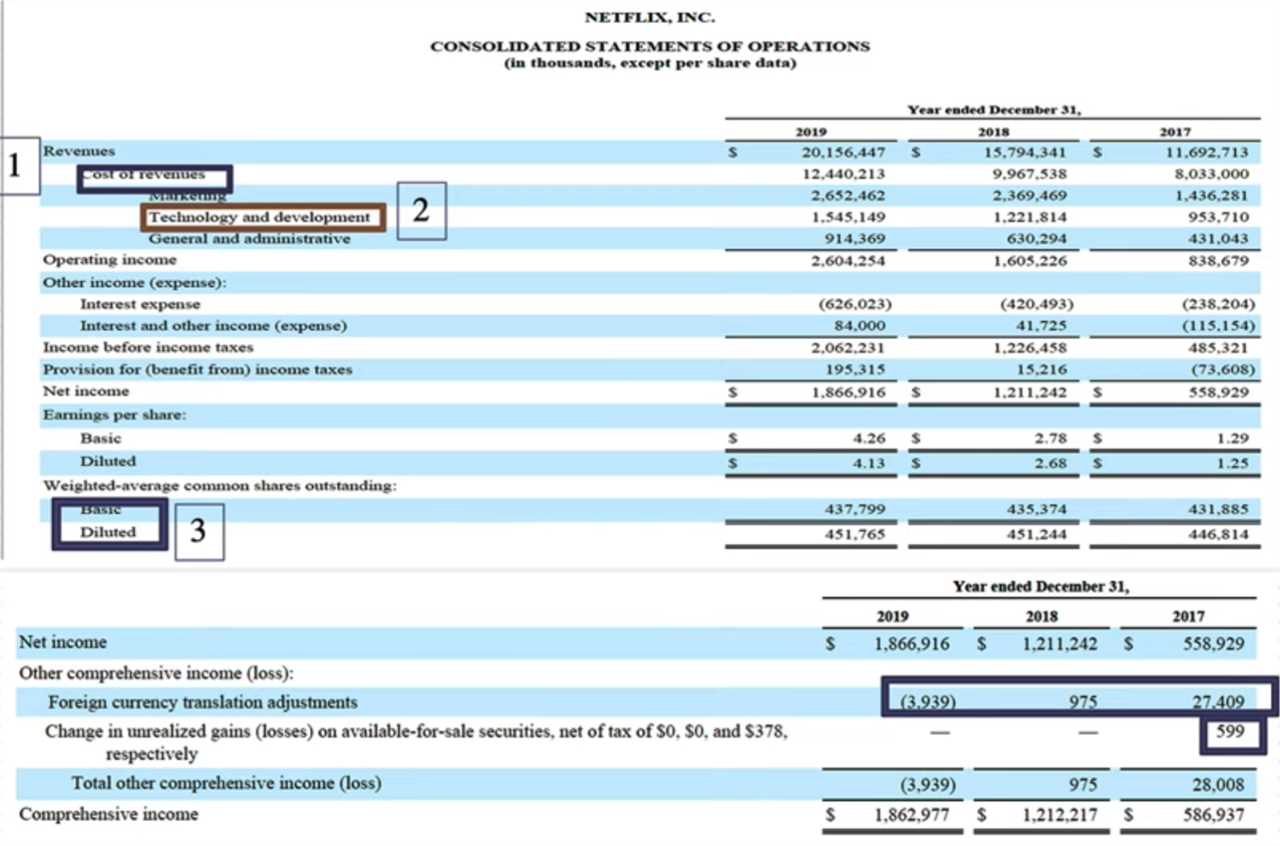This screenshot has height=846, width=1280.
Task: Click "Interest and other income (expense)" label
Action: click(214, 326)
